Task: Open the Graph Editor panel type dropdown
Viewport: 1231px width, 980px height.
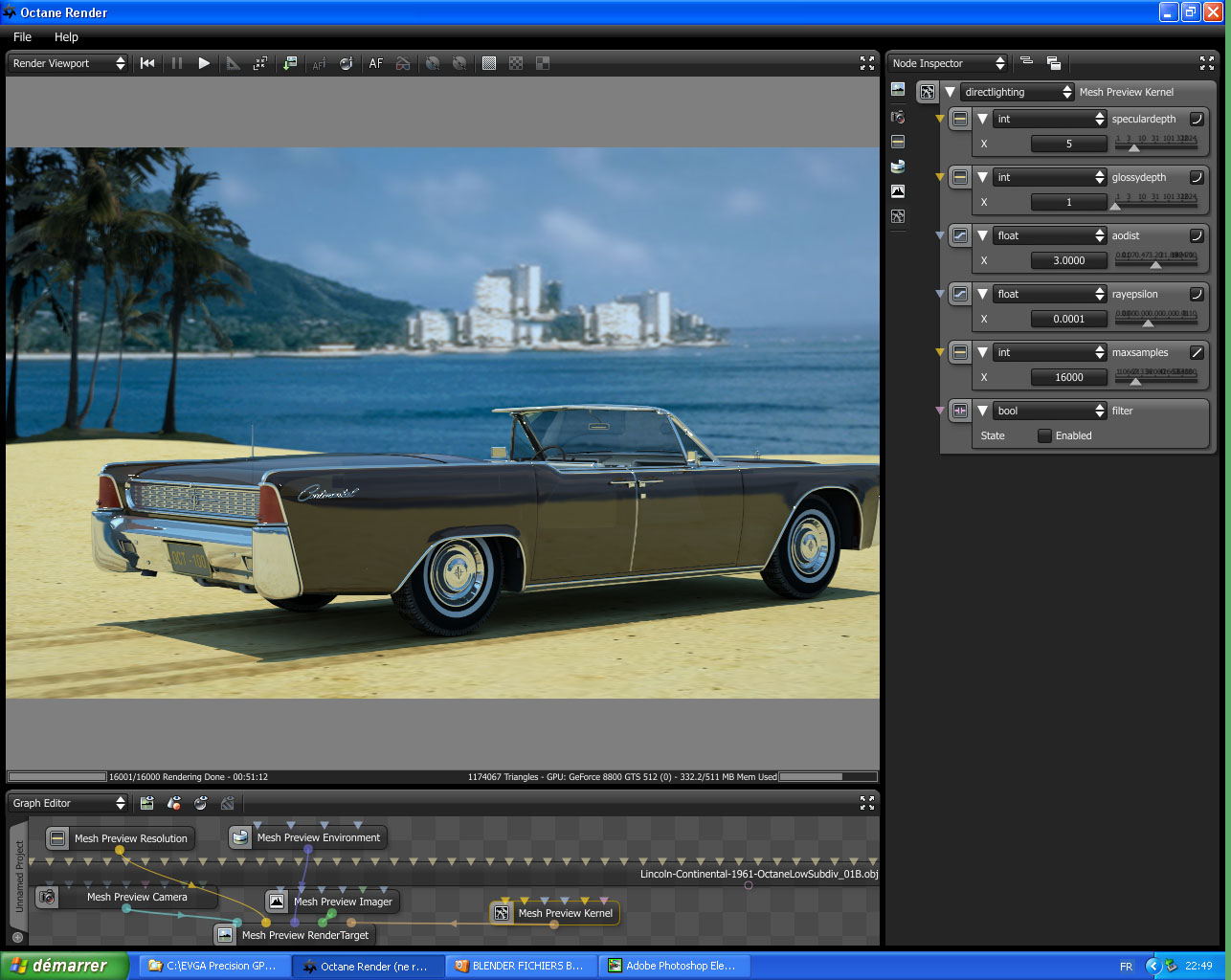Action: 68,803
